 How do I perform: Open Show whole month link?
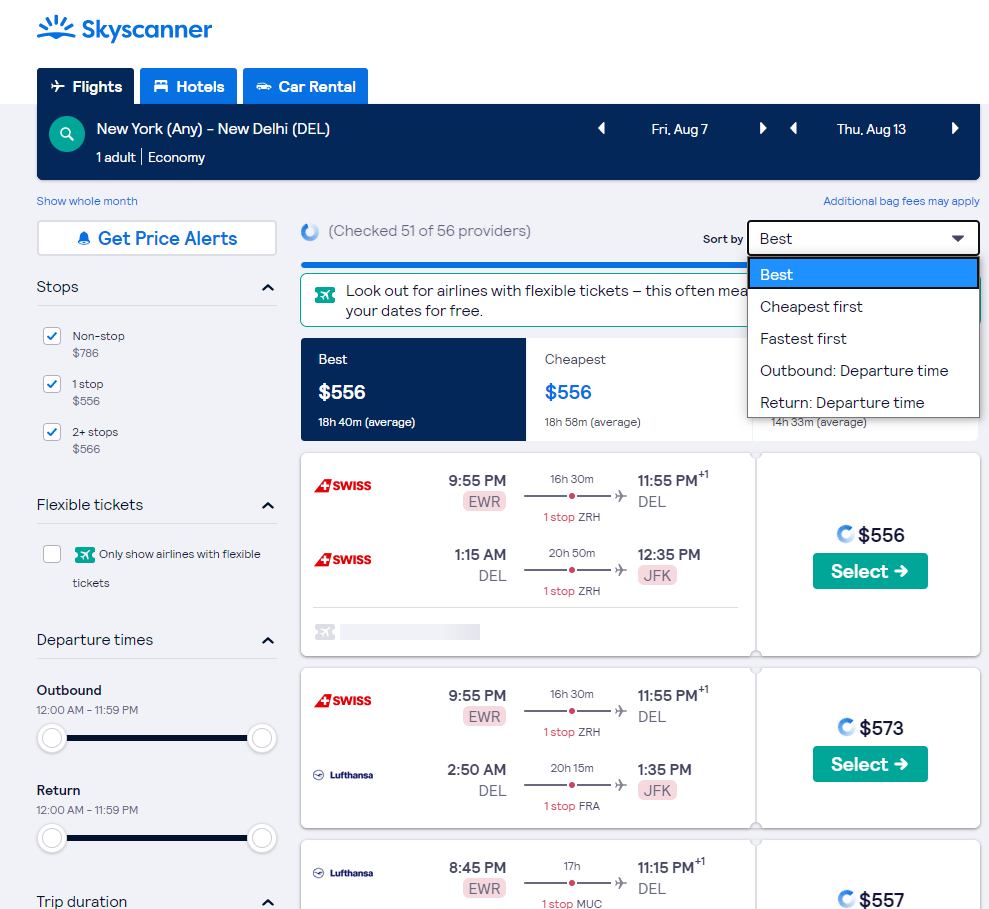87,201
